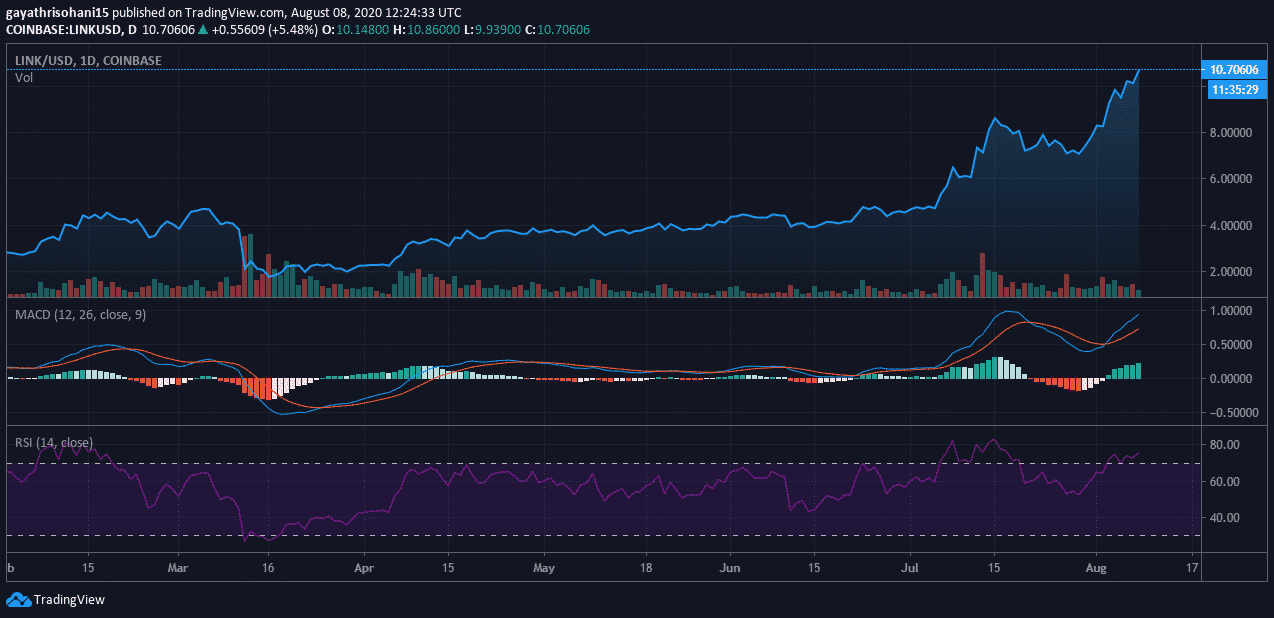Screen dimensions: 1274x618
Task: Select the LINK/USD, 1D, COINBASE legend
Action: pos(88,61)
